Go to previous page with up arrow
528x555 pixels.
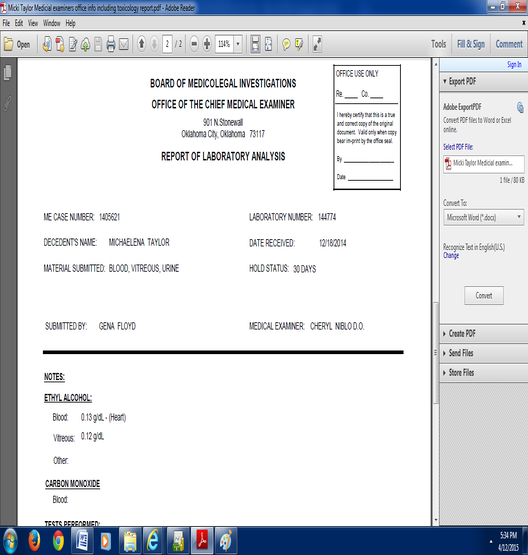click(142, 44)
